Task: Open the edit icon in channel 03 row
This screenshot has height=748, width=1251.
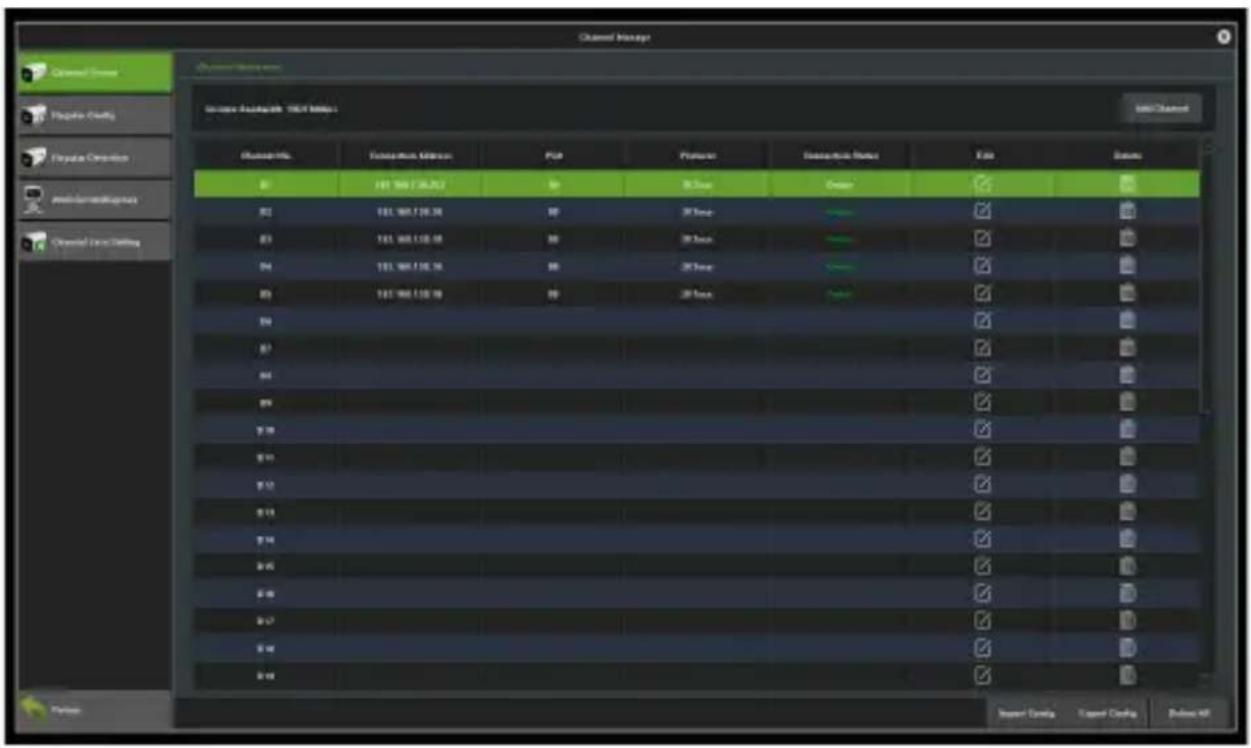Action: pos(981,239)
